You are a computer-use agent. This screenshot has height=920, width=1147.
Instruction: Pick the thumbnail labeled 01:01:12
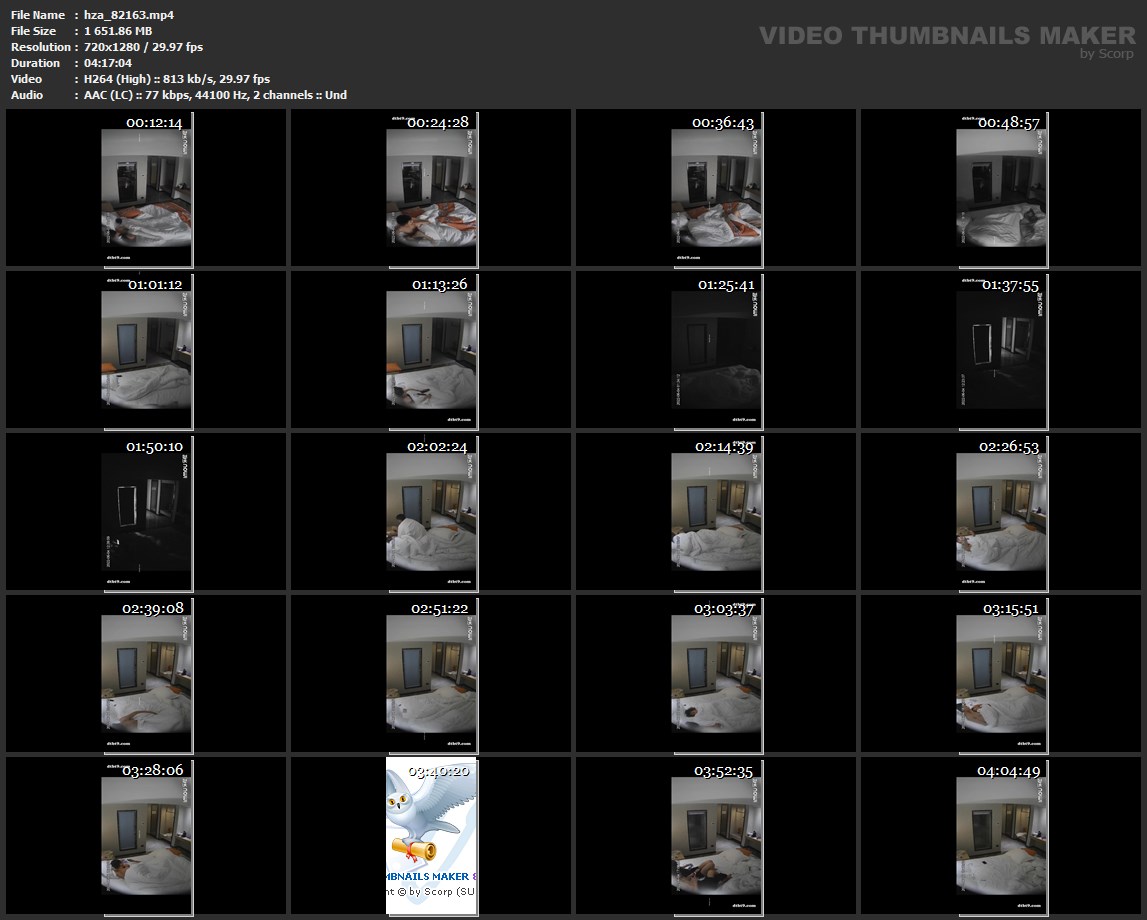pos(146,351)
